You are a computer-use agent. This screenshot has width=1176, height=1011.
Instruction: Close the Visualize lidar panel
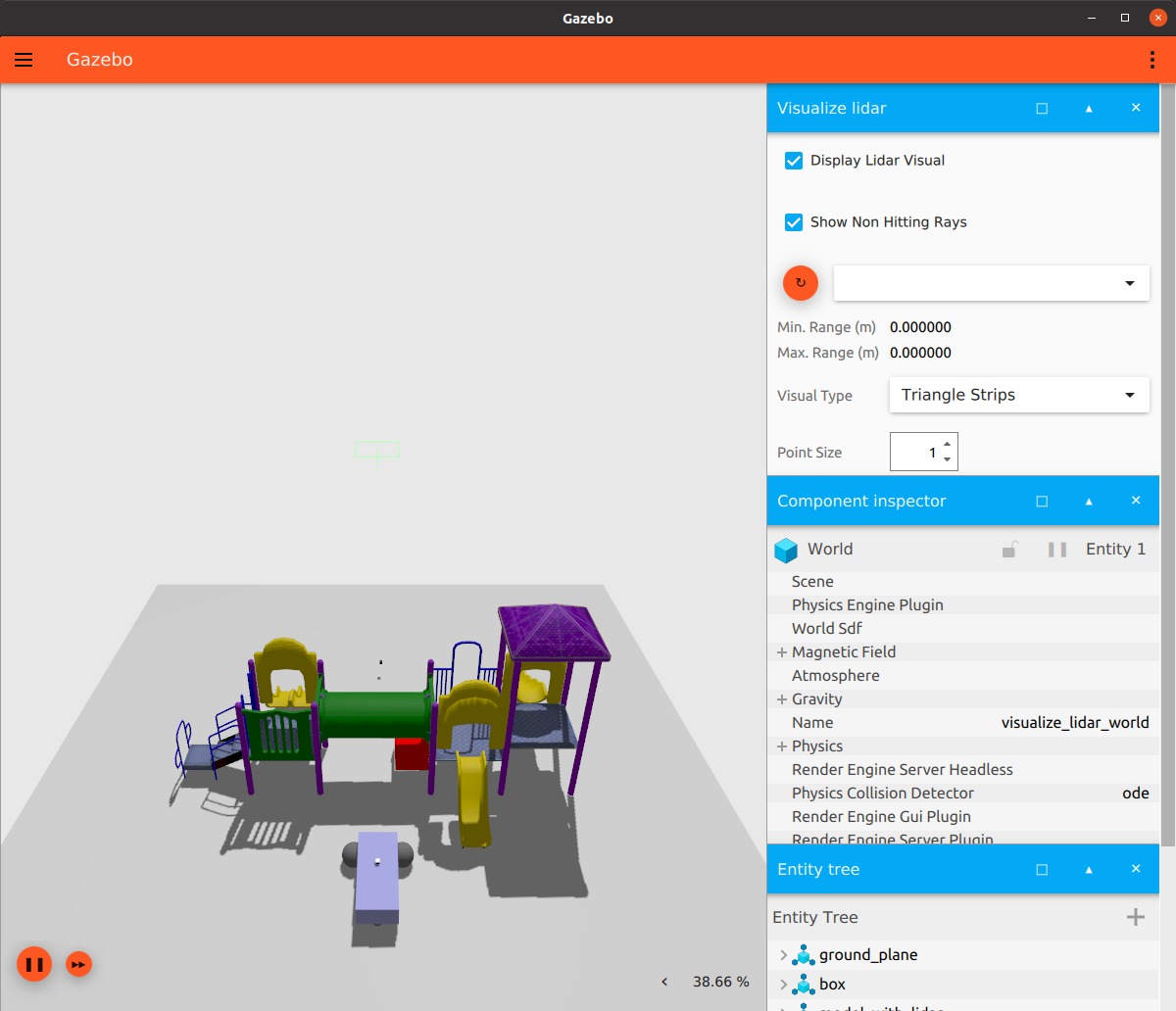(x=1136, y=108)
